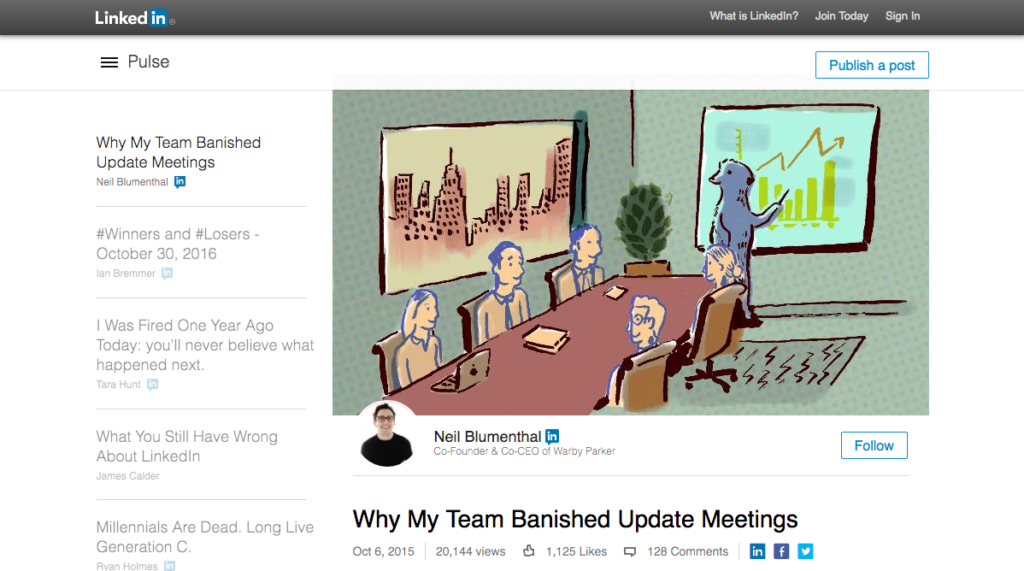Viewport: 1024px width, 571px height.
Task: Select Join Today in top navigation
Action: pos(841,16)
